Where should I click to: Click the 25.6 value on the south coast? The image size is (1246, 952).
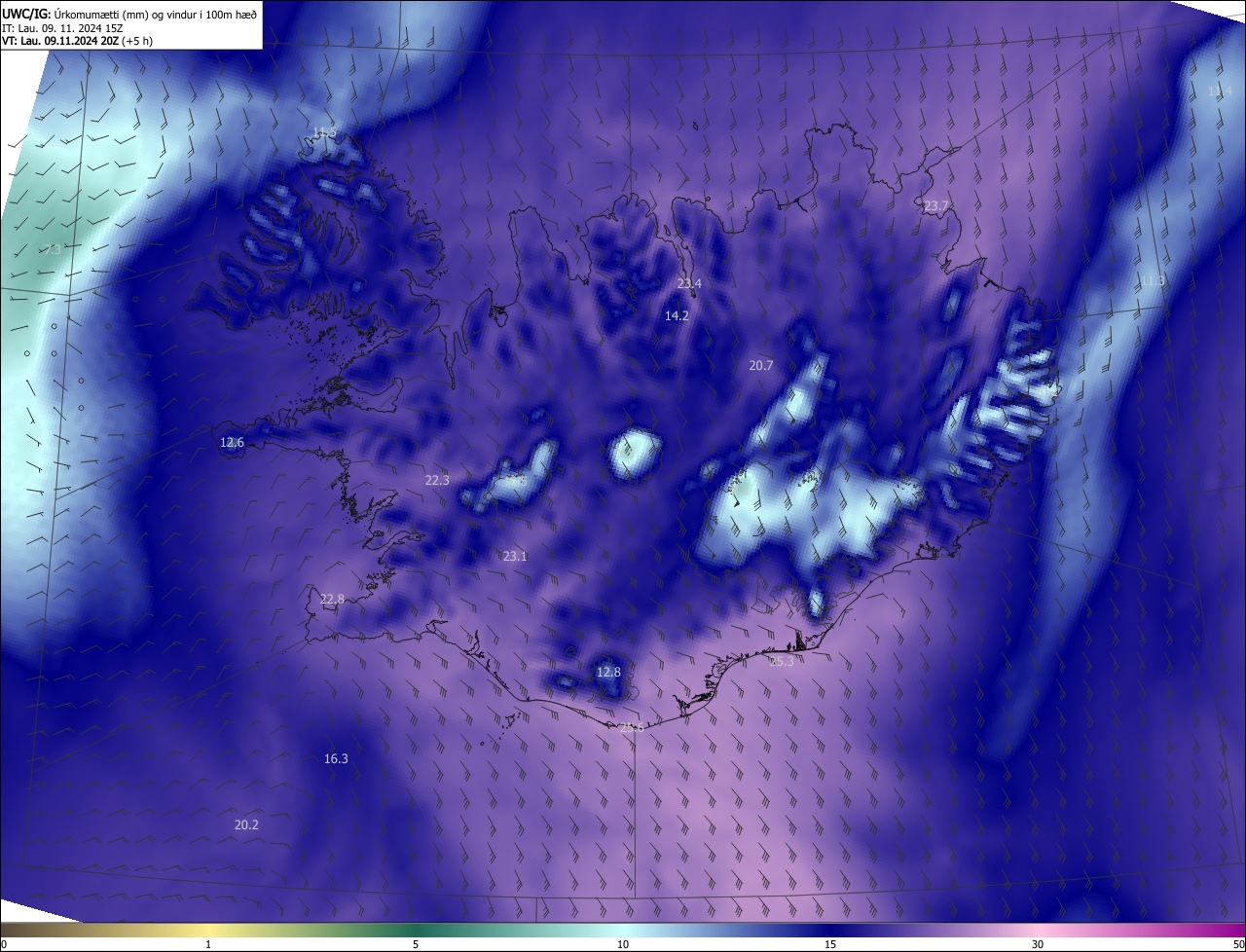point(633,727)
